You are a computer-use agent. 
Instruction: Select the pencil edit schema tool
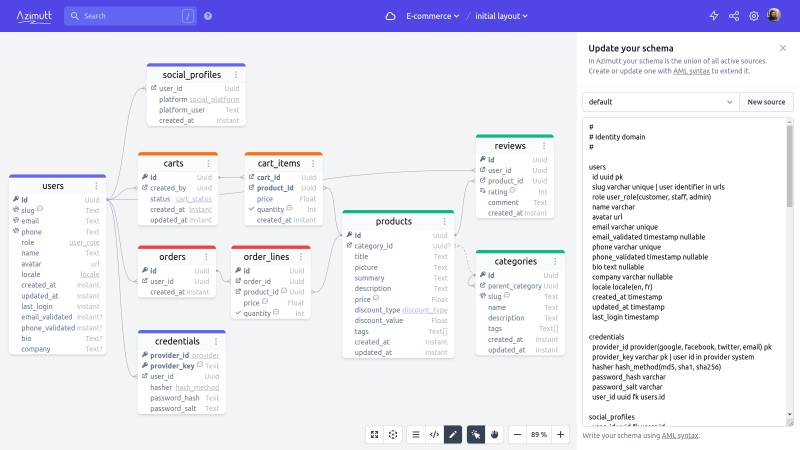[x=453, y=435]
